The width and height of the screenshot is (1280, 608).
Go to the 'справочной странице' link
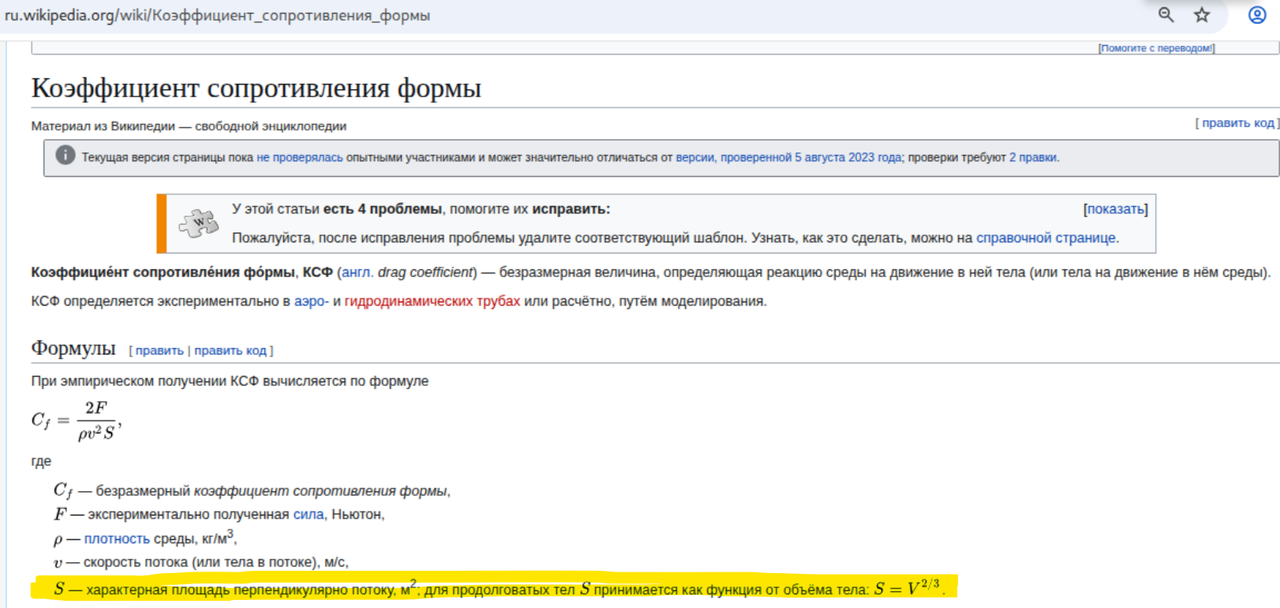tap(1046, 238)
